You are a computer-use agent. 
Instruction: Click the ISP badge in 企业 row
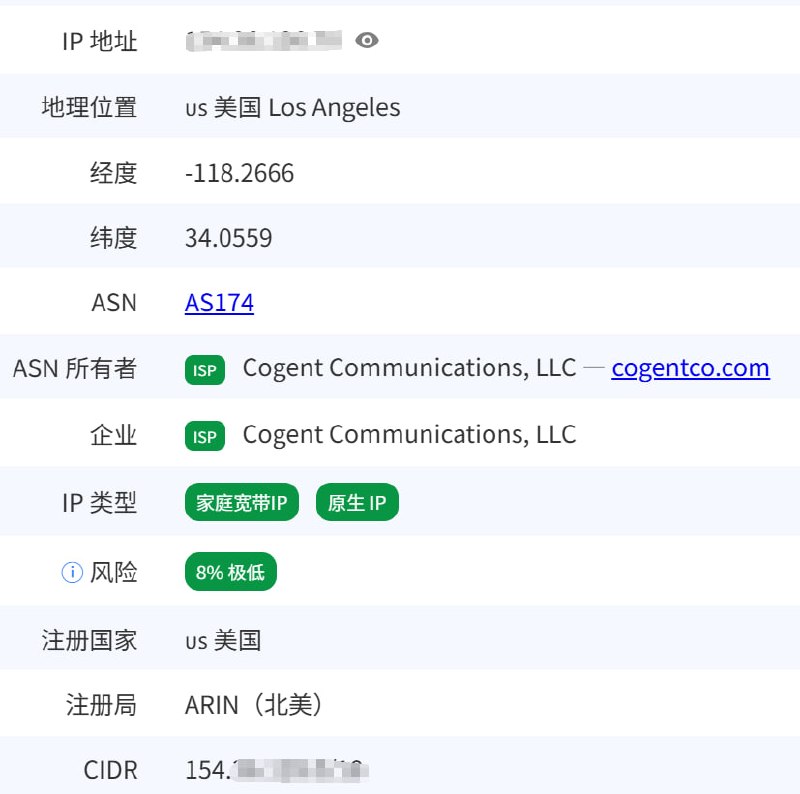205,436
